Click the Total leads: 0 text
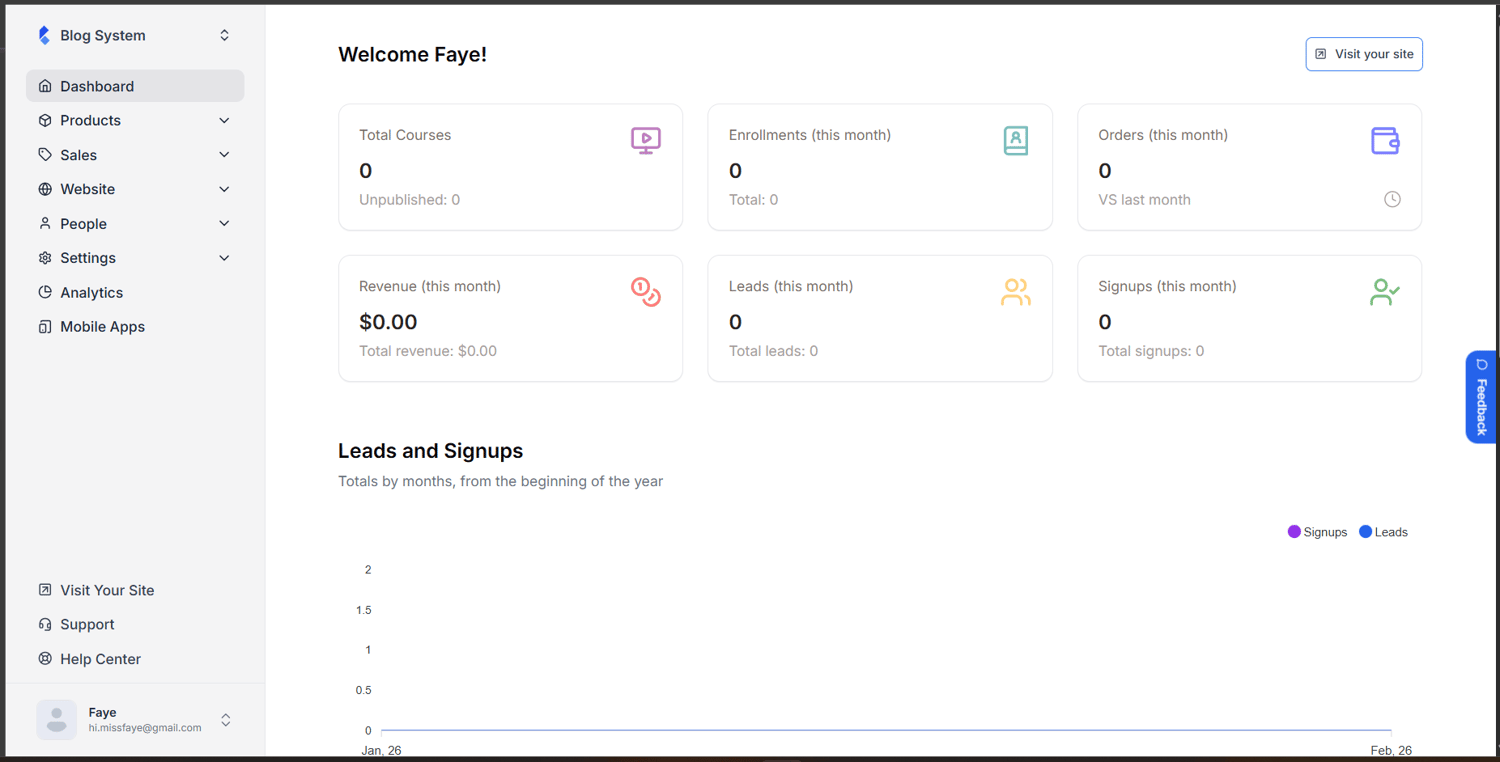 click(773, 351)
